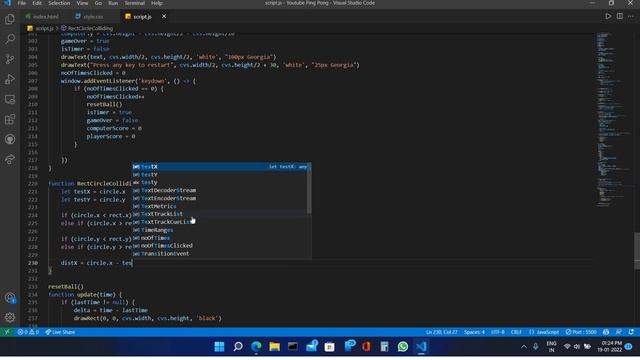Open the Manage gear icon
This screenshot has width=640, height=360.
point(10,317)
